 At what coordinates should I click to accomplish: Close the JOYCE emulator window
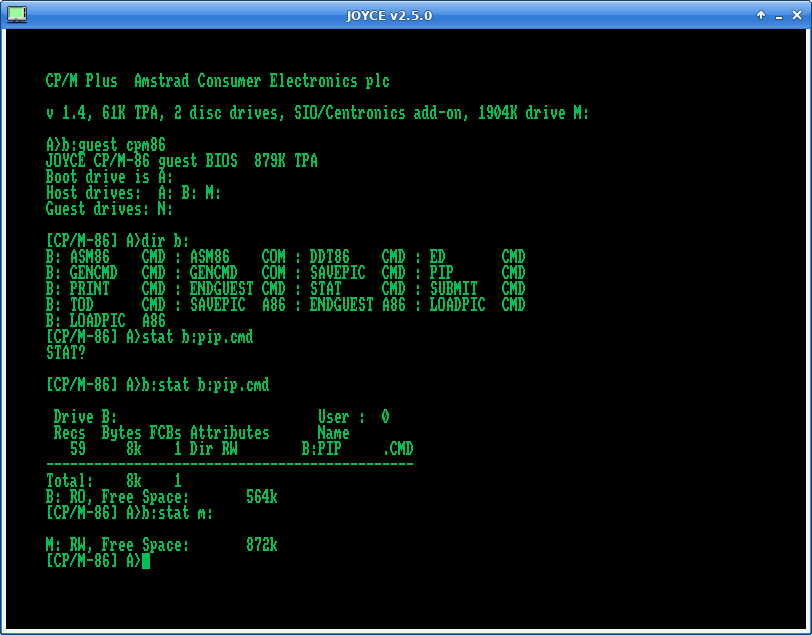[797, 16]
